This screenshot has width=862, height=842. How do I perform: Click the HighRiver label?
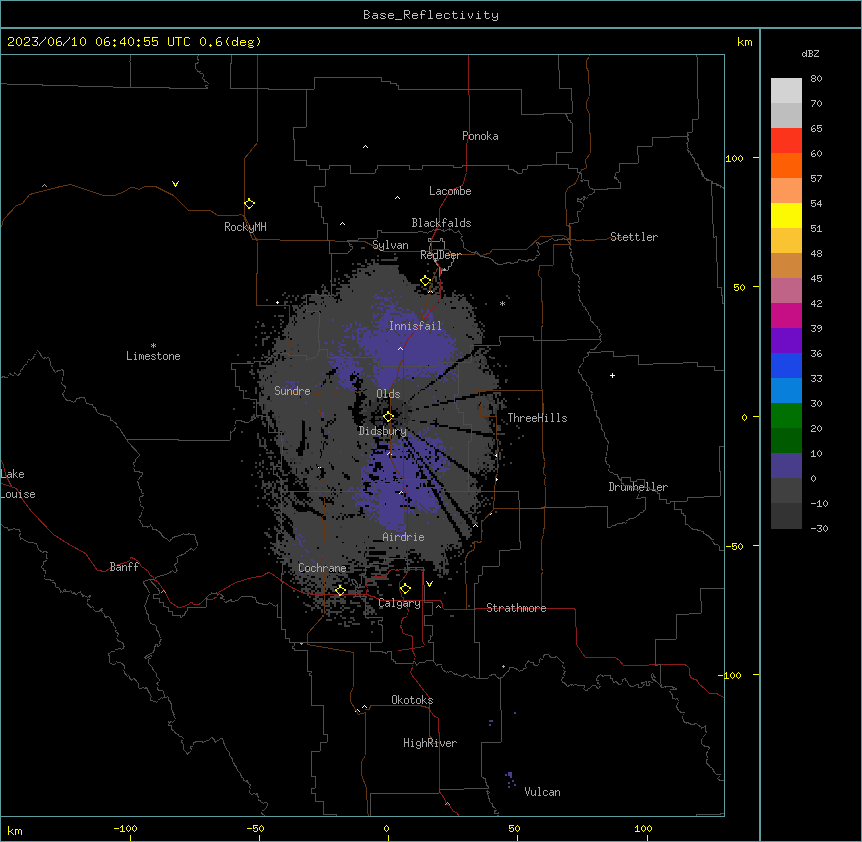tap(430, 743)
